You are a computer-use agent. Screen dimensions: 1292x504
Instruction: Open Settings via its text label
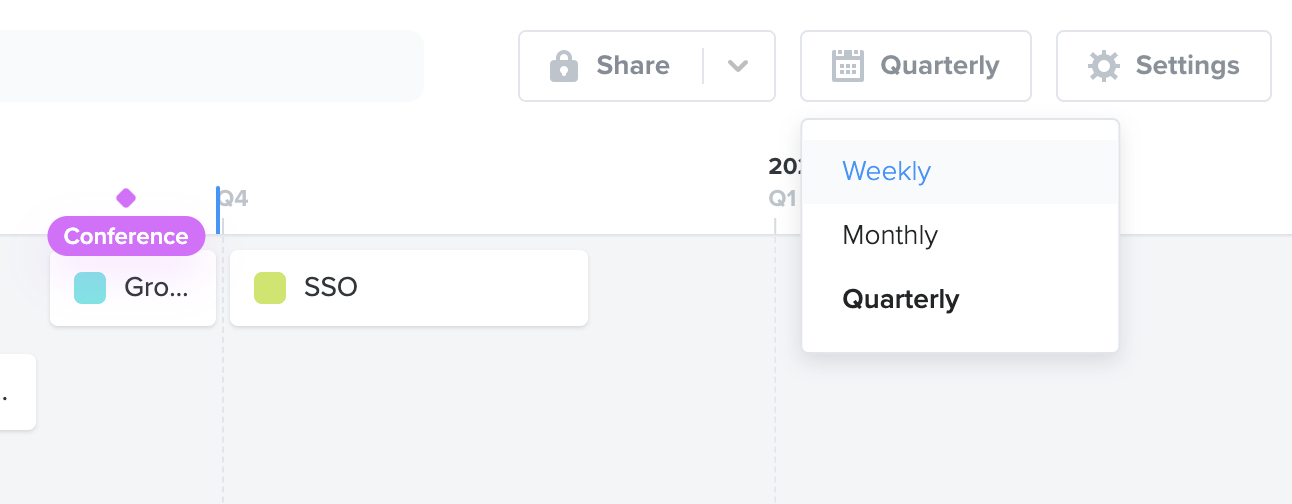[1187, 66]
